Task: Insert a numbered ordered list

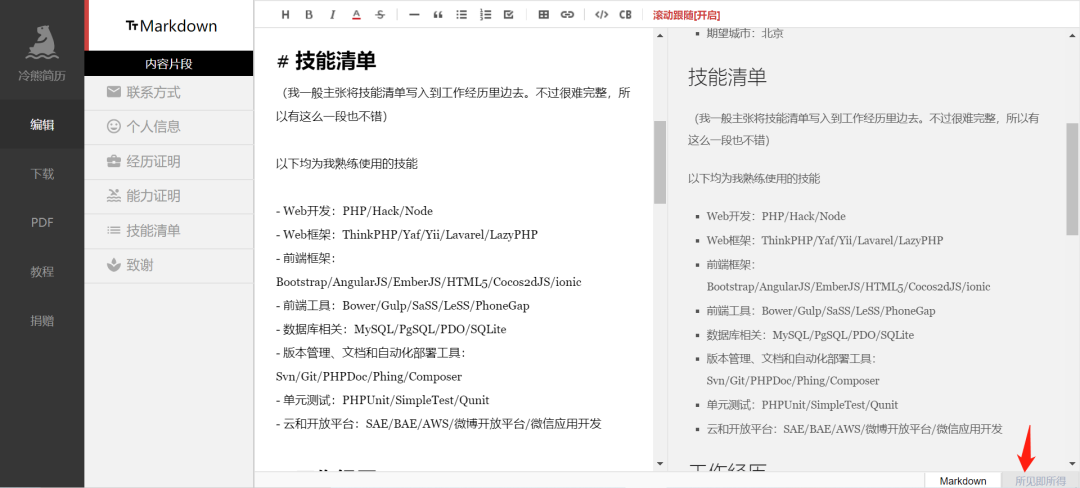Action: point(485,14)
